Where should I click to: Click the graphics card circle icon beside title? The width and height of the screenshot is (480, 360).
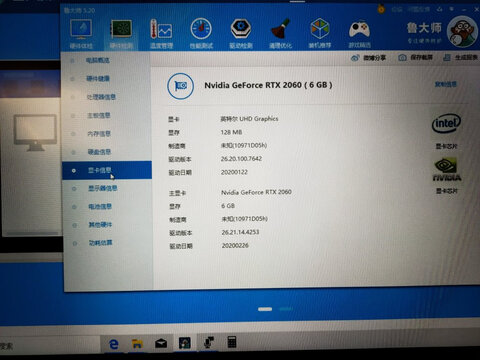[180, 86]
